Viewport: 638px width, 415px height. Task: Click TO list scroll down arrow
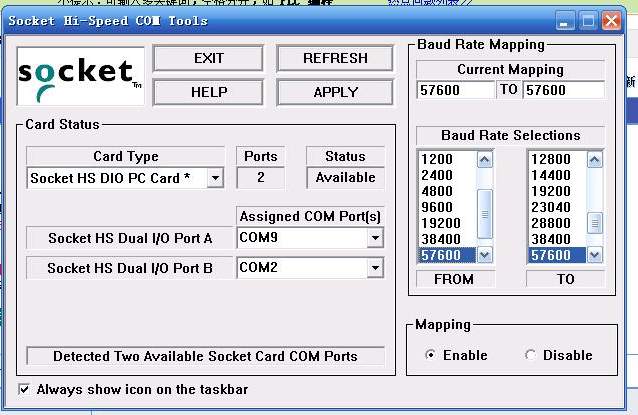pyautogui.click(x=594, y=255)
